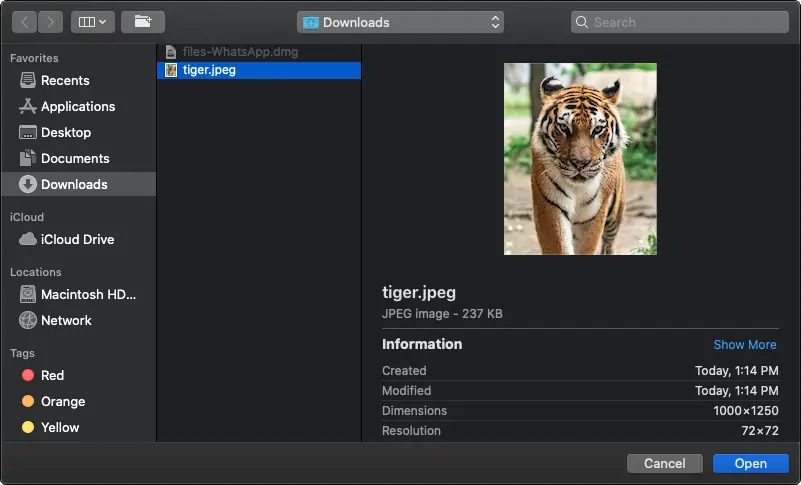Image resolution: width=801 pixels, height=485 pixels.
Task: Click the Desktop sidebar icon
Action: click(x=28, y=132)
